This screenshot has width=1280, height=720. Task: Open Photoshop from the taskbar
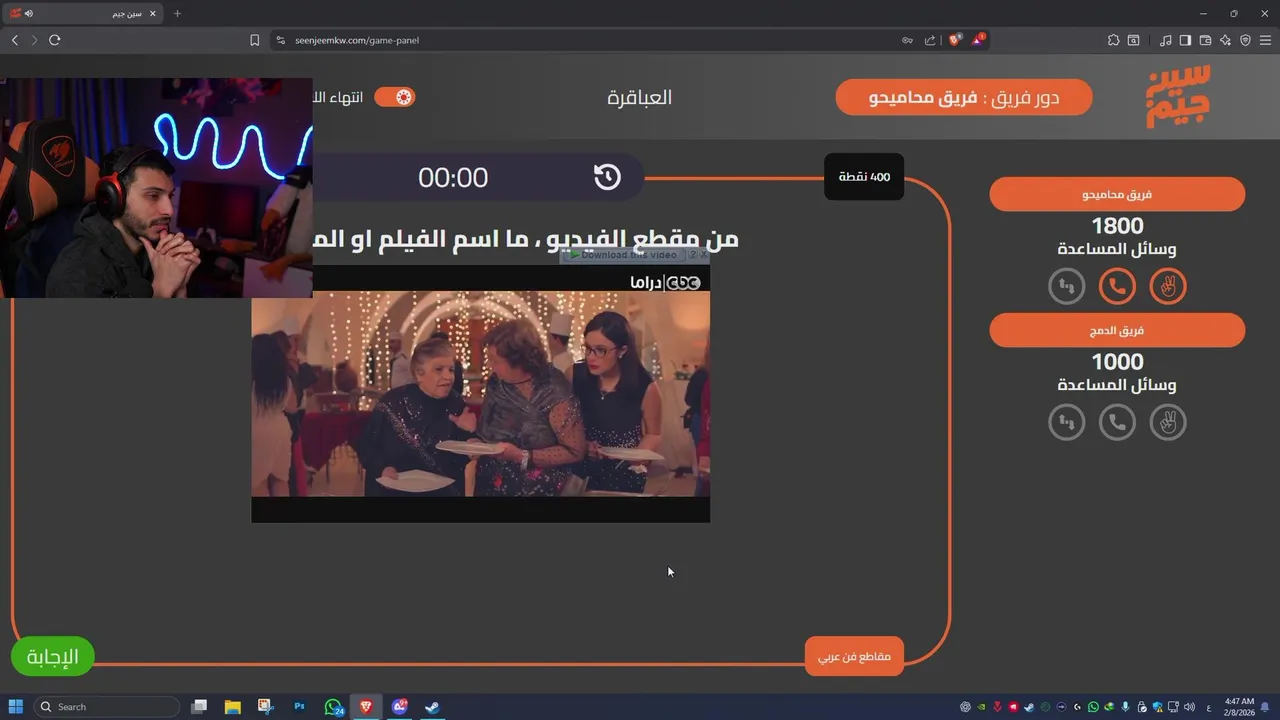point(299,707)
